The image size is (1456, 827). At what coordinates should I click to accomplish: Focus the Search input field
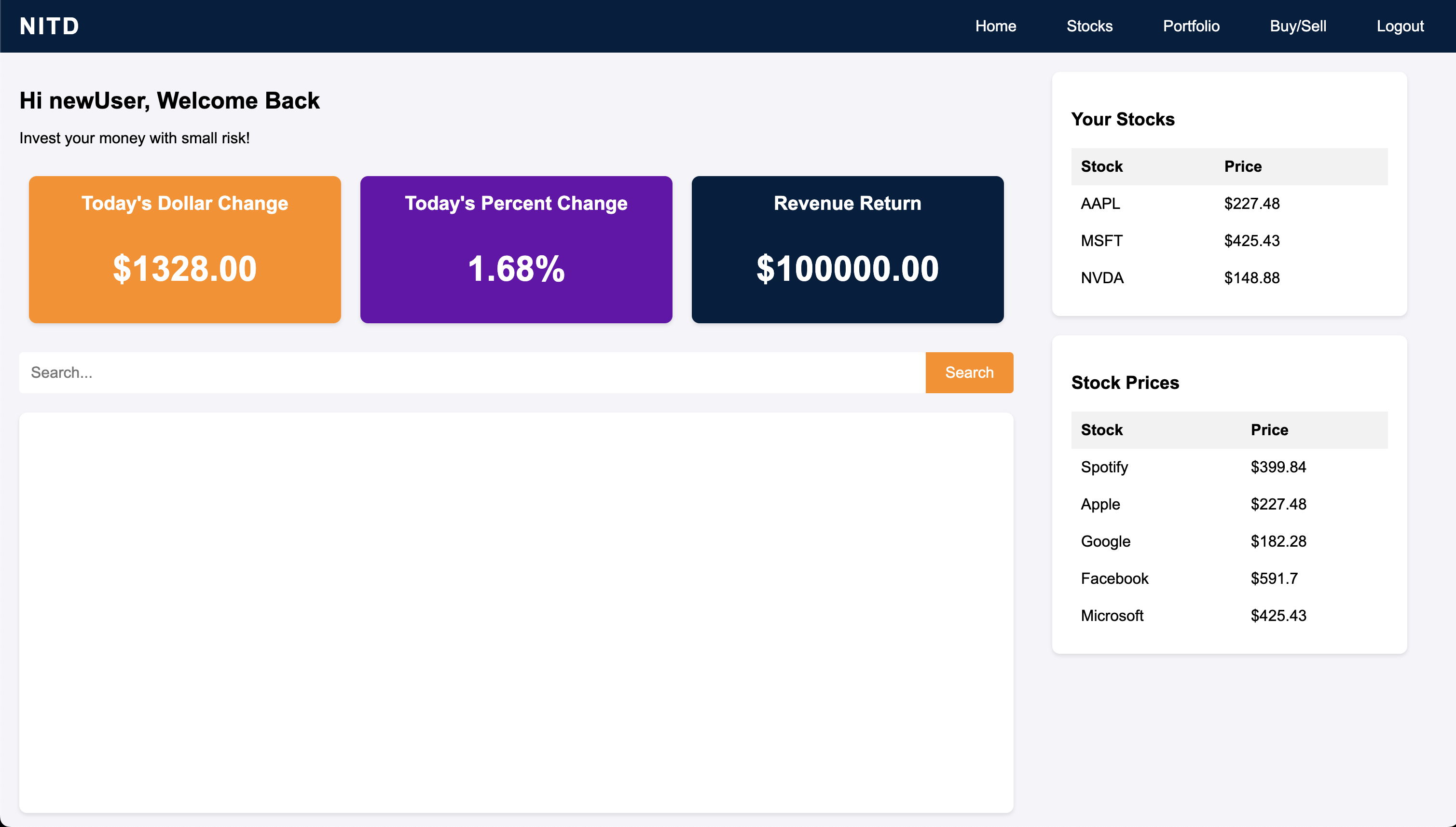(x=471, y=372)
